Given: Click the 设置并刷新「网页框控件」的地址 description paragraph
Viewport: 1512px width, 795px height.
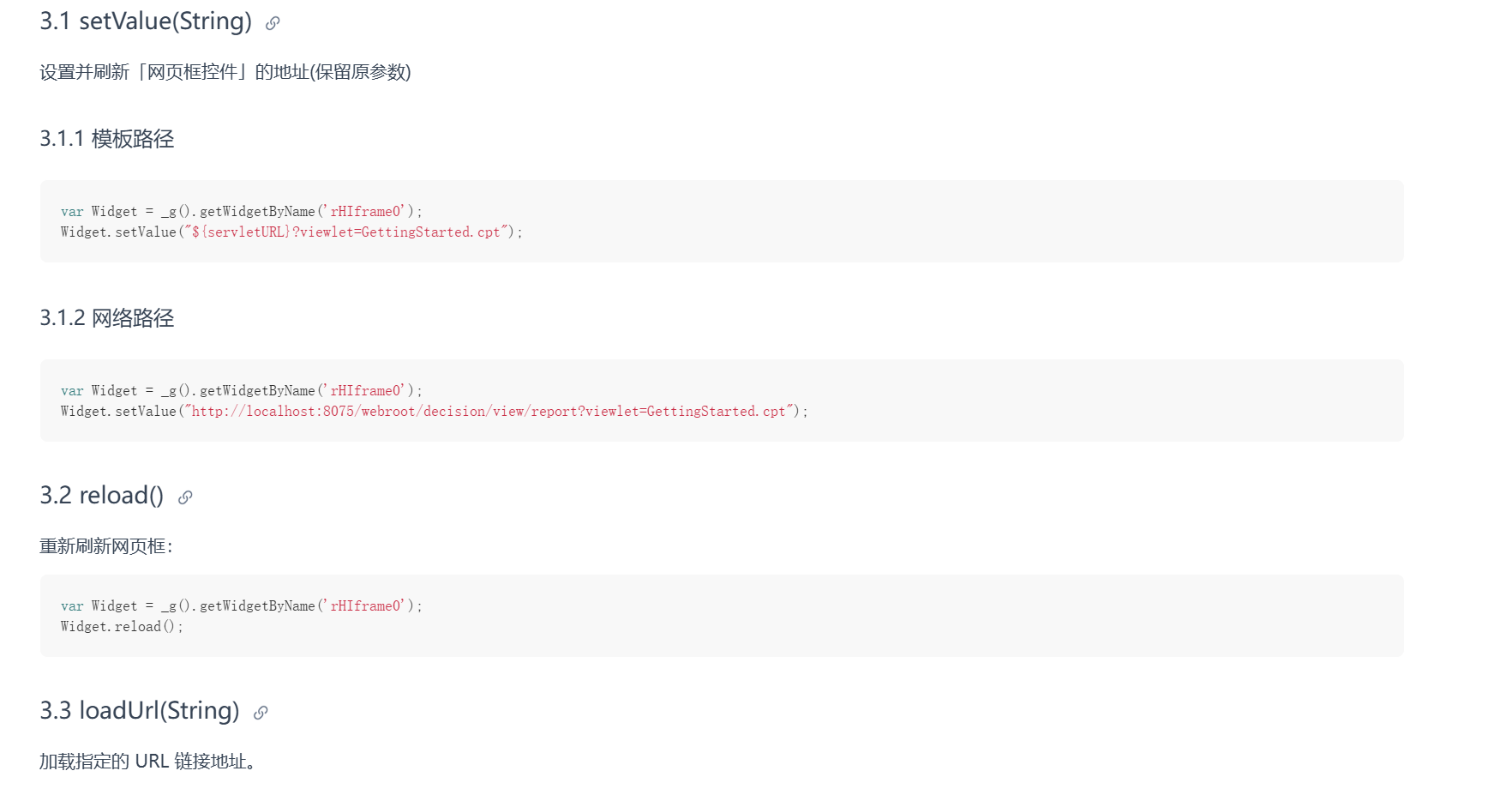Looking at the screenshot, I should coord(225,72).
